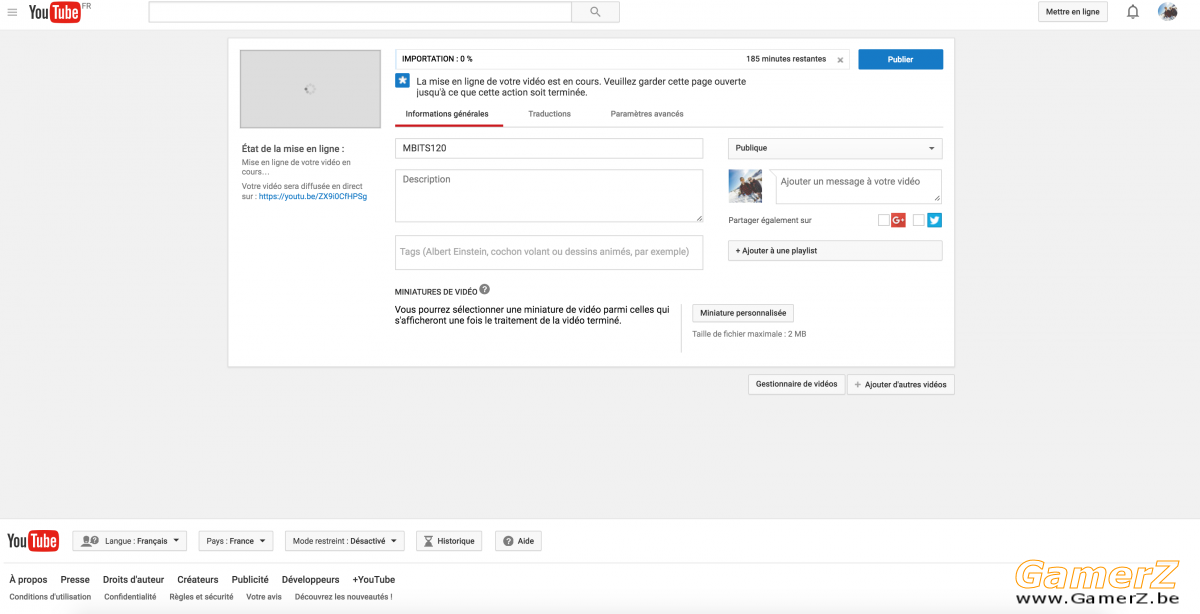Click the À propos footer link
This screenshot has width=1200, height=614.
[x=28, y=579]
